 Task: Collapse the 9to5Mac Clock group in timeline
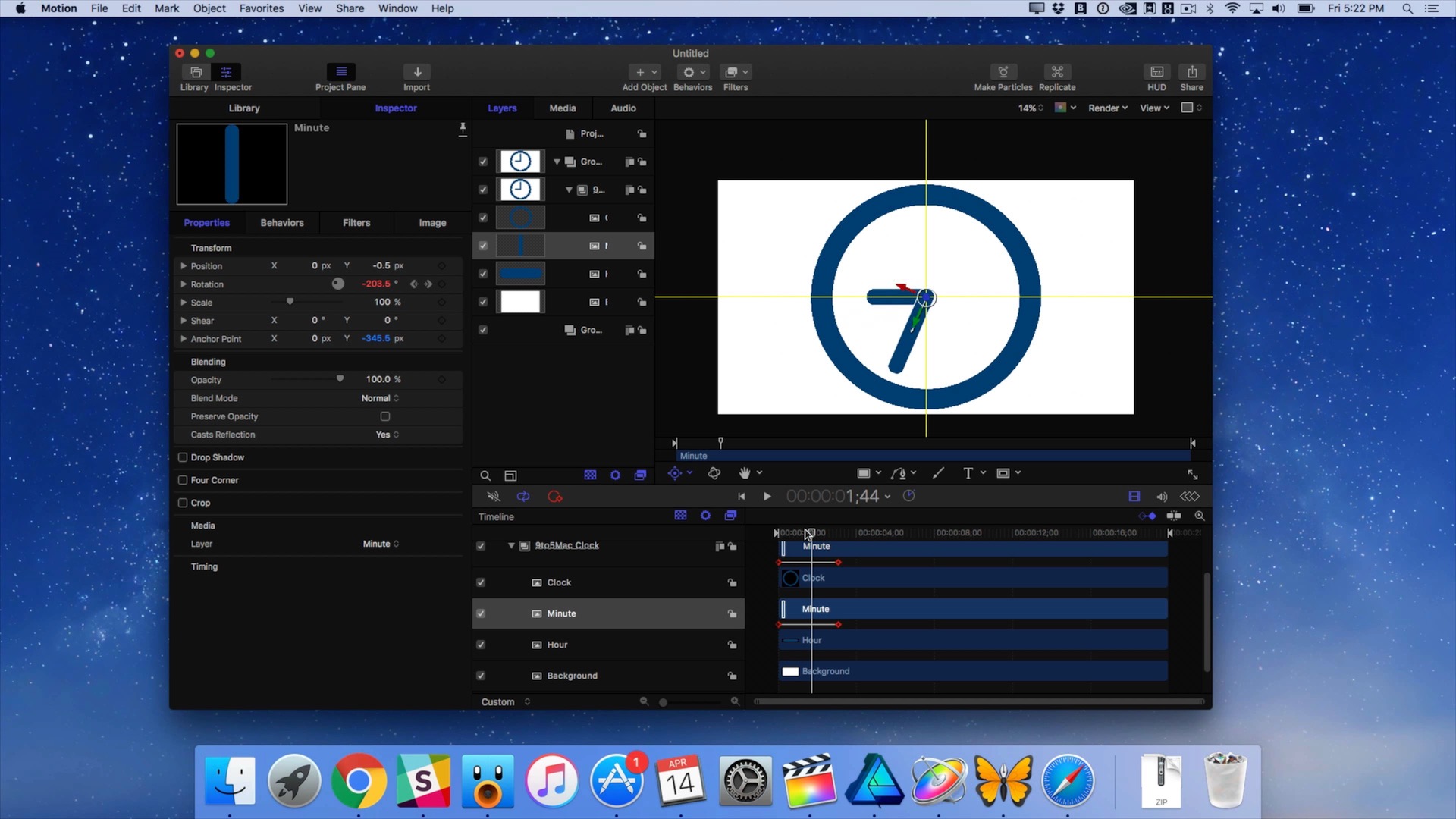tap(511, 546)
